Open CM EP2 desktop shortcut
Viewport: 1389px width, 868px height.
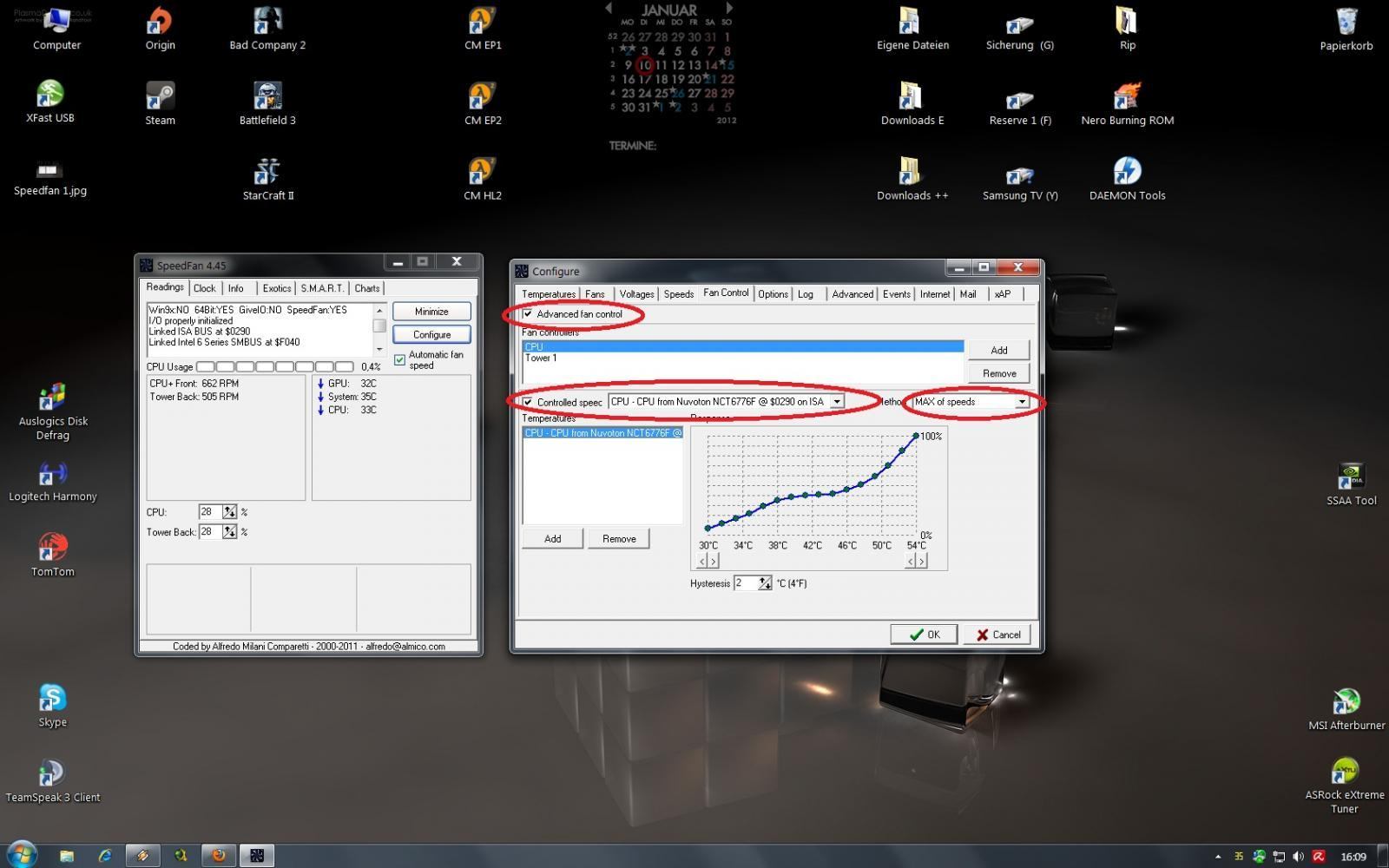tap(483, 103)
